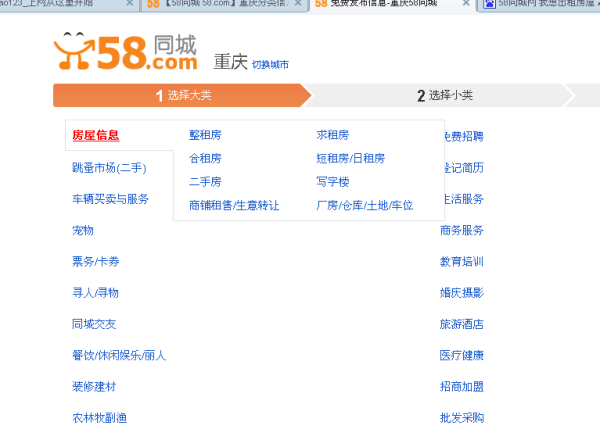
Task: Choose 写字楼 subcategory
Action: [333, 182]
